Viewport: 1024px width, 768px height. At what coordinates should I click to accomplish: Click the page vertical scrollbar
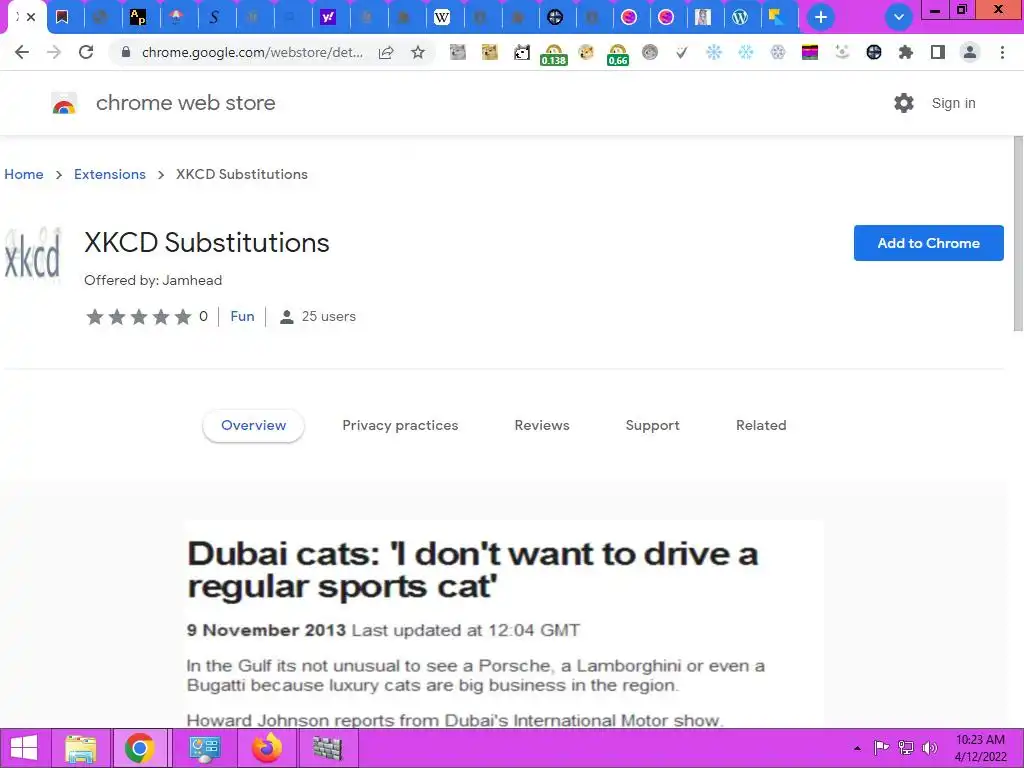[1018, 234]
